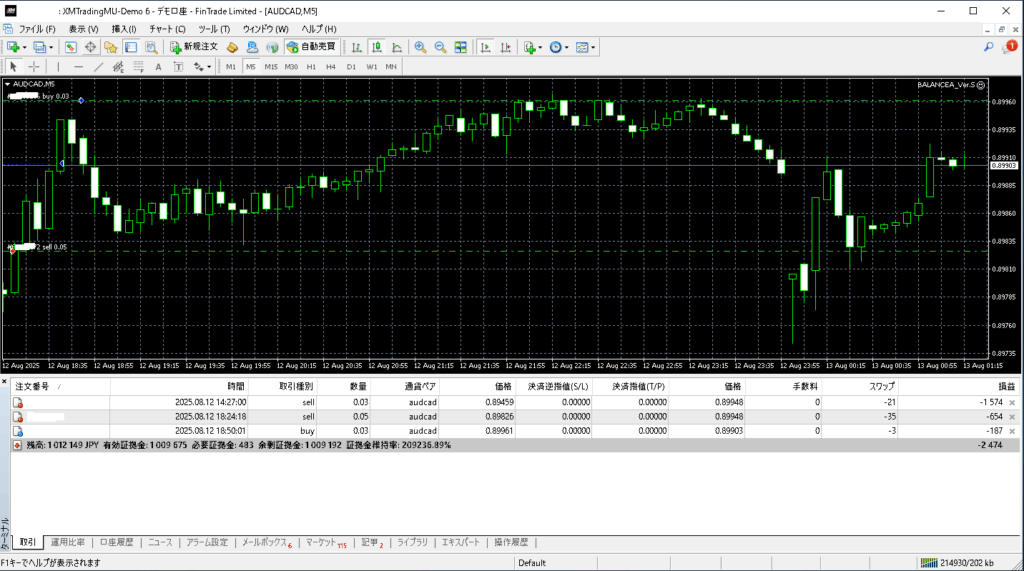Select the Horizontal Line drawing tool

tap(78, 67)
